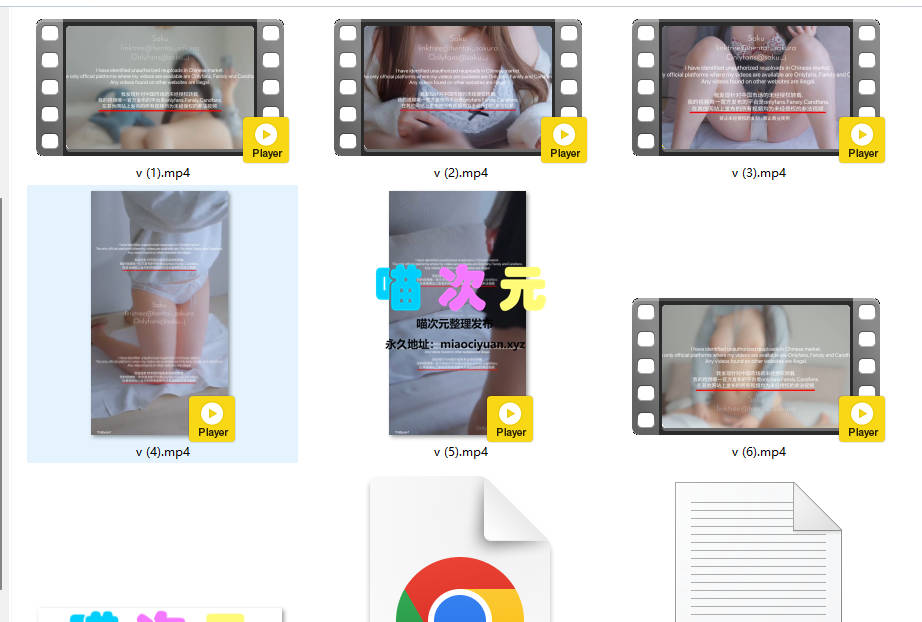Click the file name "v (6).mp4"
This screenshot has height=622, width=922.
click(x=759, y=452)
